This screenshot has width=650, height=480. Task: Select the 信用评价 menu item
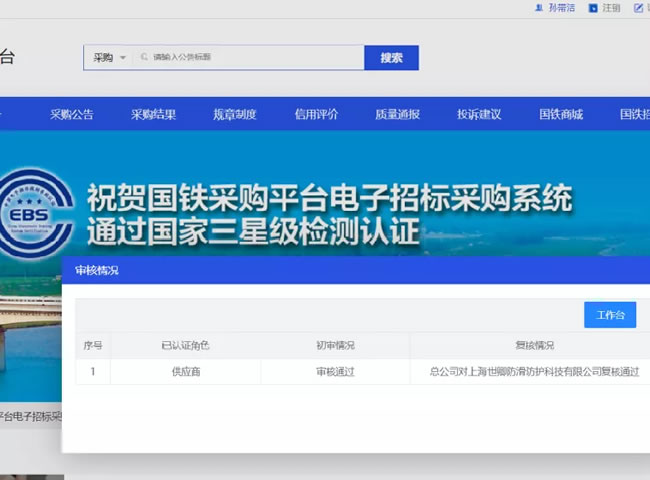[316, 114]
